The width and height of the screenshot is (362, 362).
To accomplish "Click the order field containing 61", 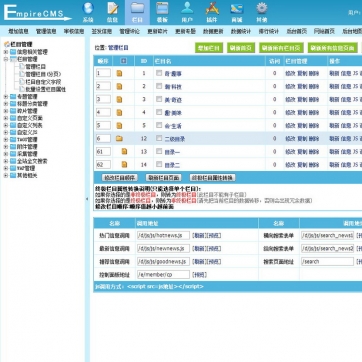I will coord(103,152).
